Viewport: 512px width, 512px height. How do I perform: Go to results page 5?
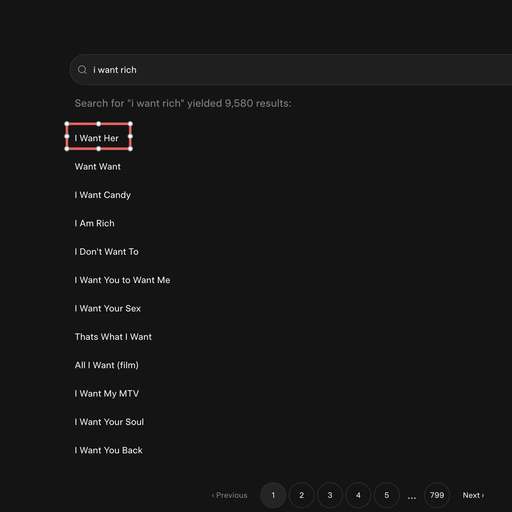tap(387, 495)
